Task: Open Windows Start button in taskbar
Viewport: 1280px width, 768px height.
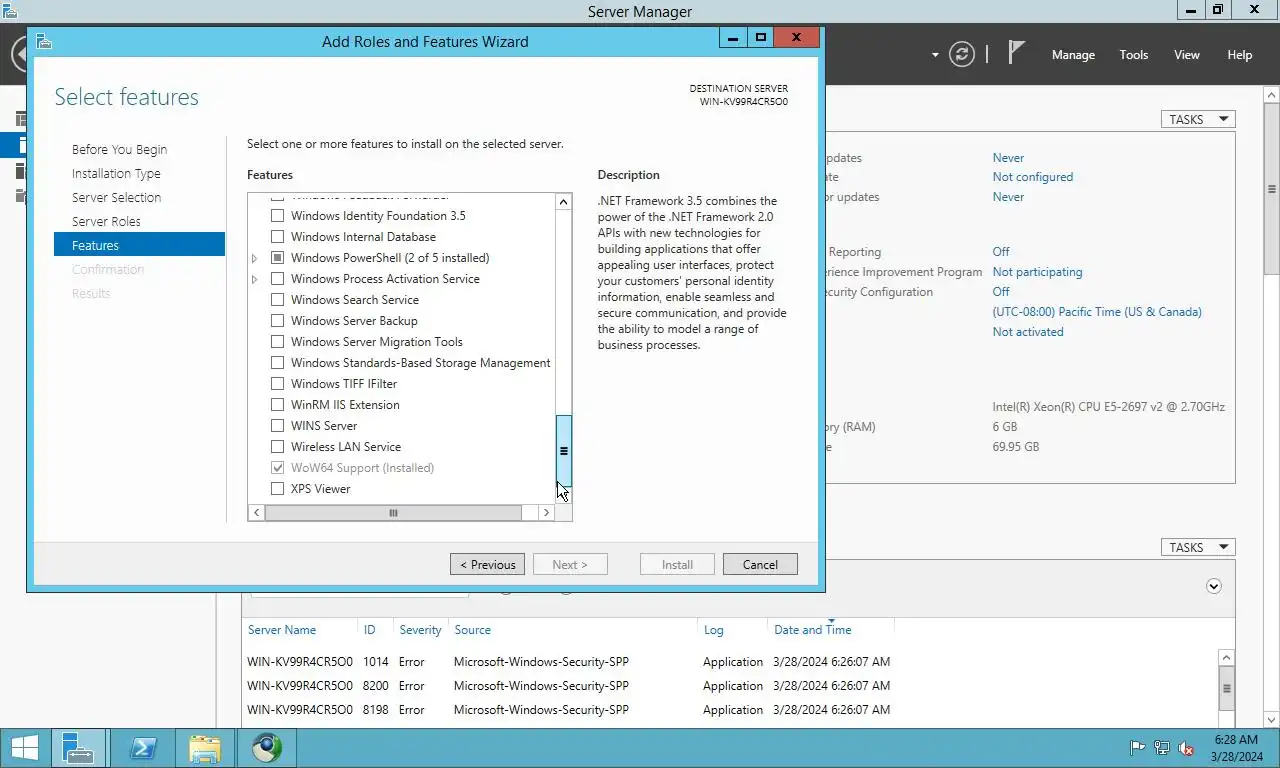Action: pos(24,748)
